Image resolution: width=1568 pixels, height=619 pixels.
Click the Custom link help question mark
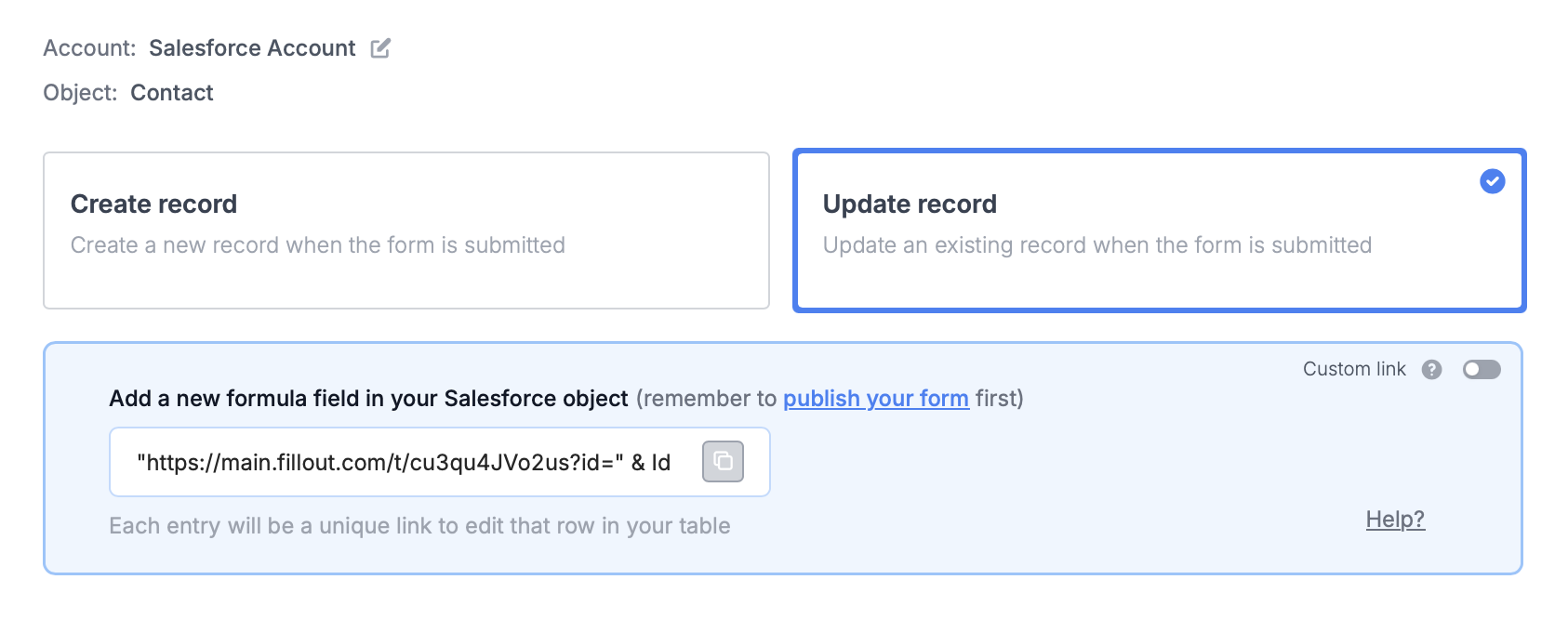pyautogui.click(x=1431, y=370)
